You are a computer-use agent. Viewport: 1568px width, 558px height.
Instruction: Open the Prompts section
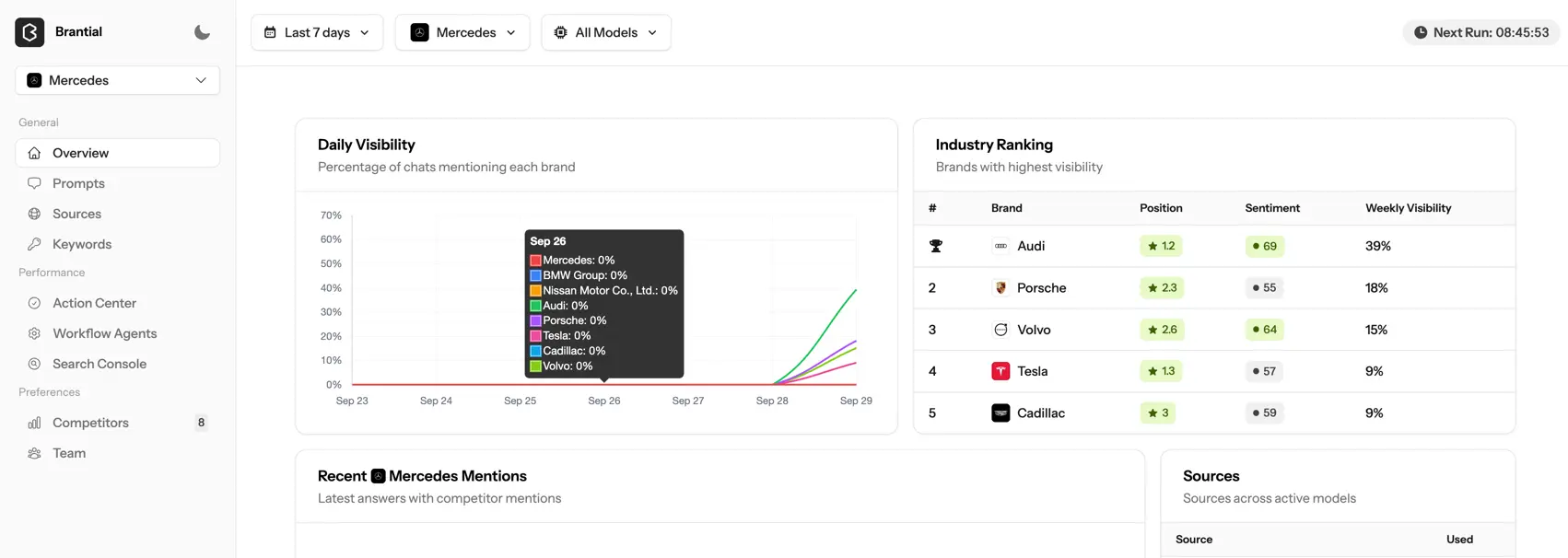78,183
